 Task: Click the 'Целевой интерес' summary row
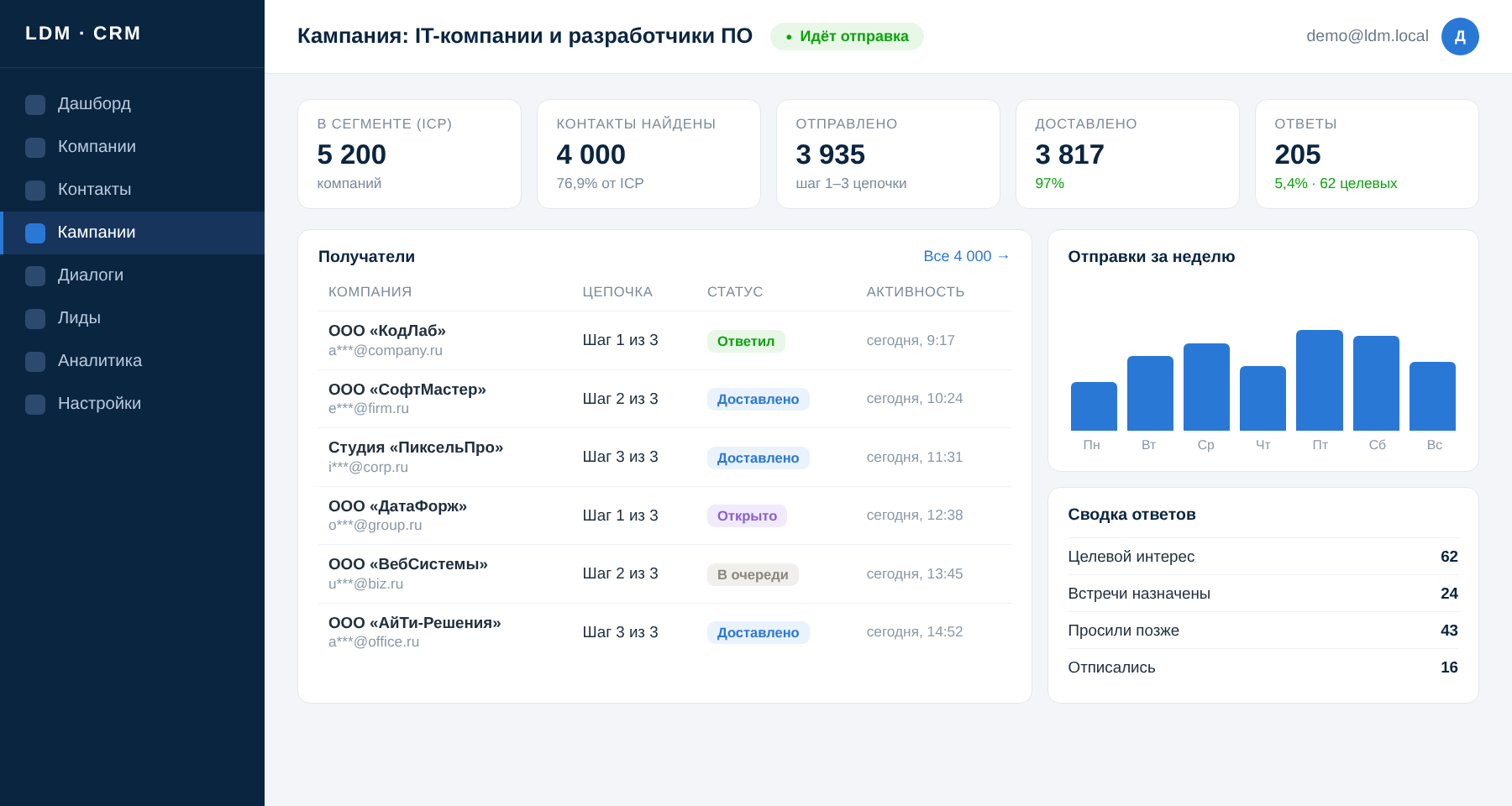click(1263, 557)
